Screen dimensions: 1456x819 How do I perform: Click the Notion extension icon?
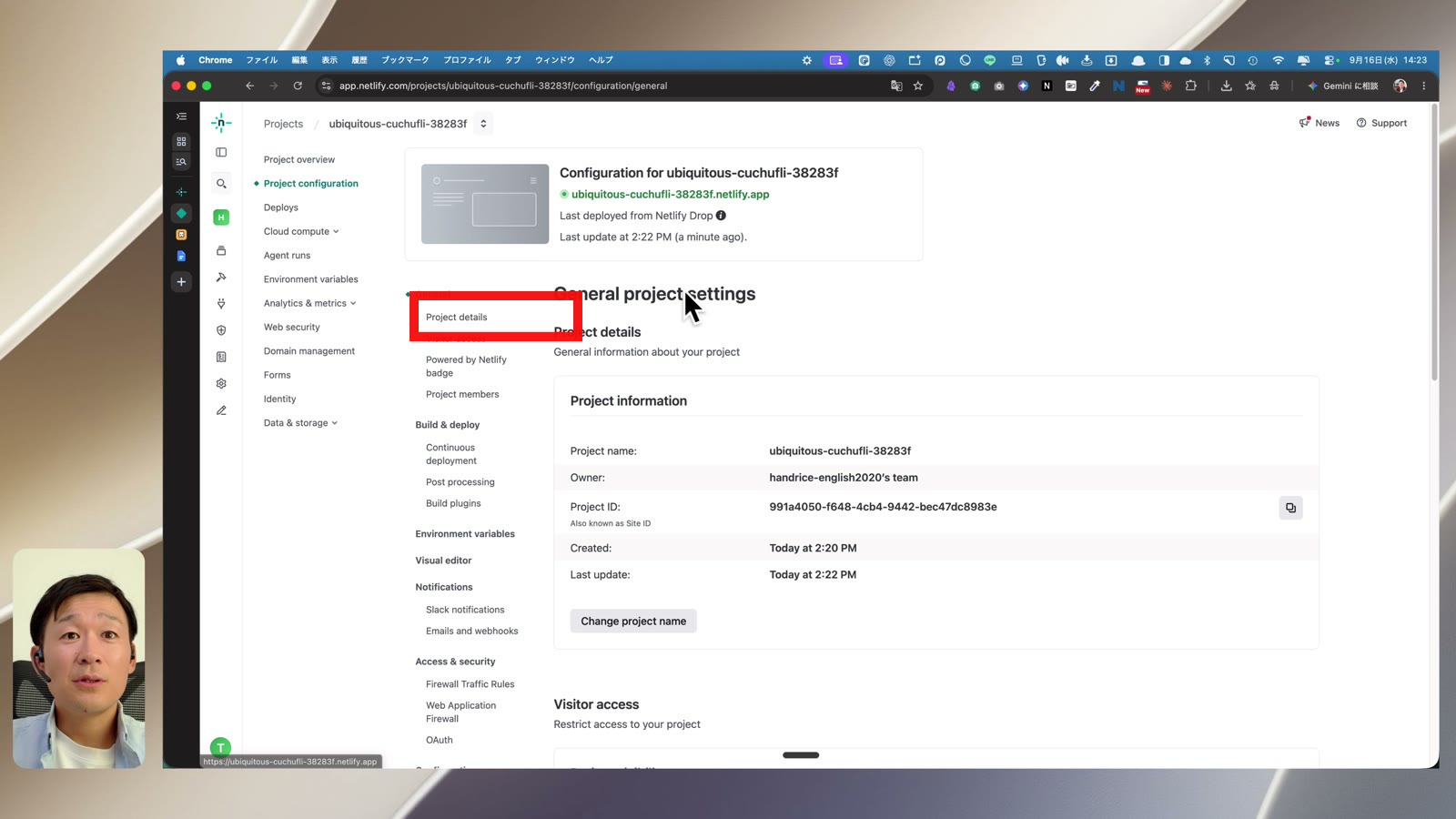point(1046,86)
